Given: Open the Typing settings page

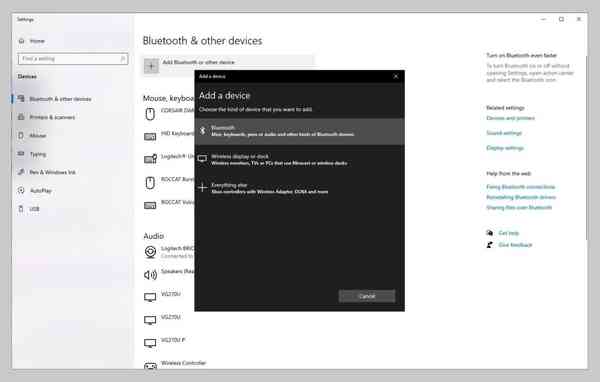Looking at the screenshot, I should click(38, 154).
